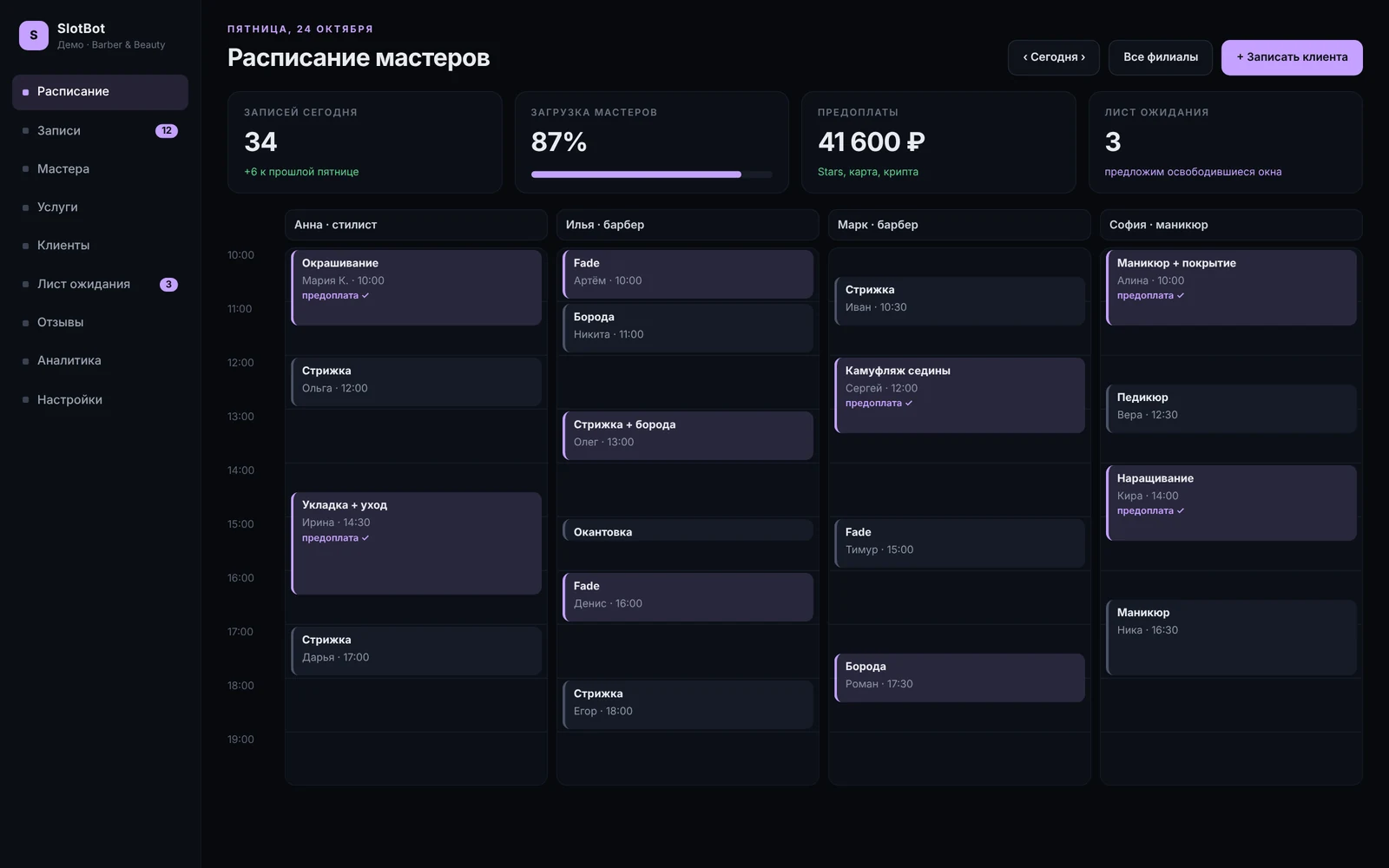Open Камуфляж седины for Сергей
The width and height of the screenshot is (1389, 868).
tap(959, 395)
